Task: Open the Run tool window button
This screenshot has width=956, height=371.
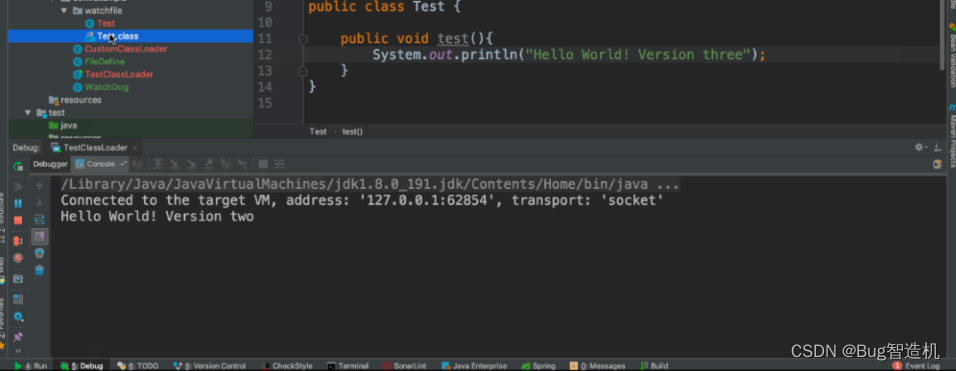Action: 30,366
